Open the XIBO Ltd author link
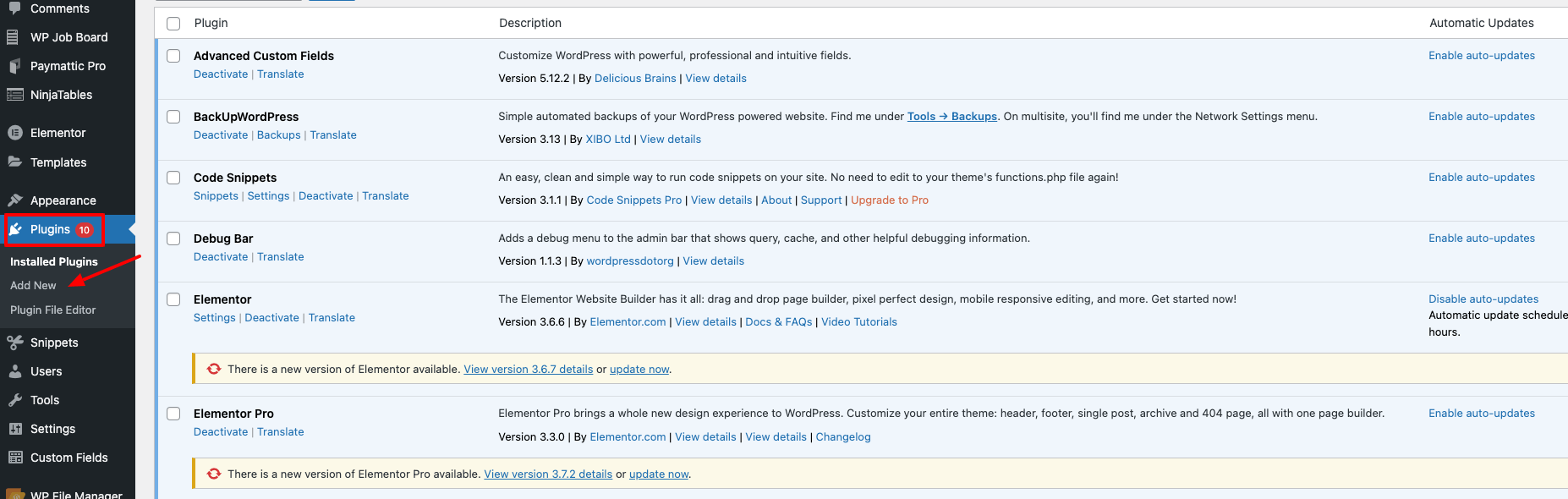Viewport: 1568px width, 499px height. tap(608, 140)
